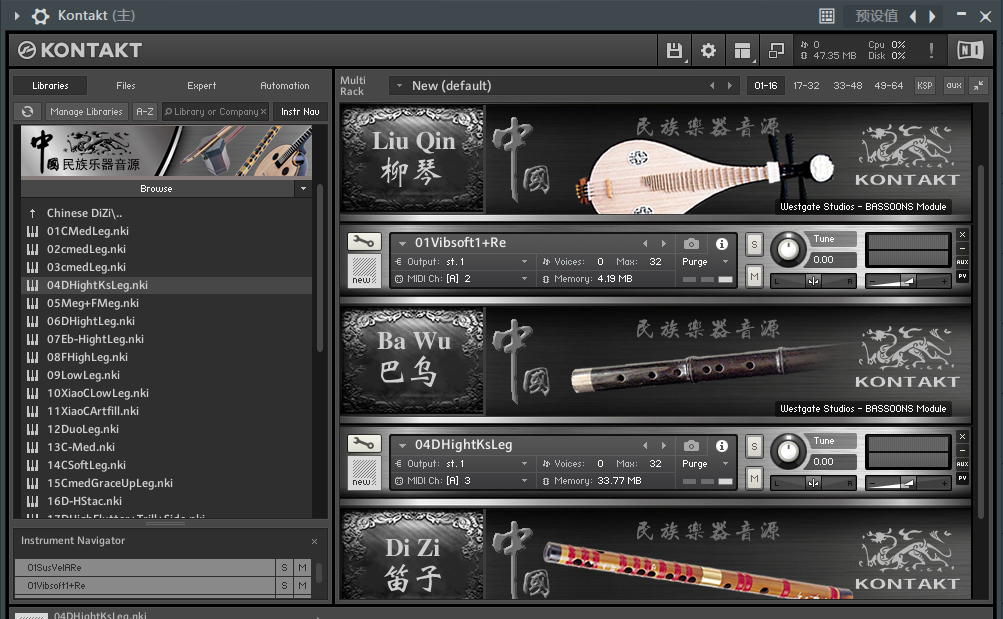Click the Manage Libraries button
This screenshot has width=1003, height=619.
pyautogui.click(x=87, y=112)
